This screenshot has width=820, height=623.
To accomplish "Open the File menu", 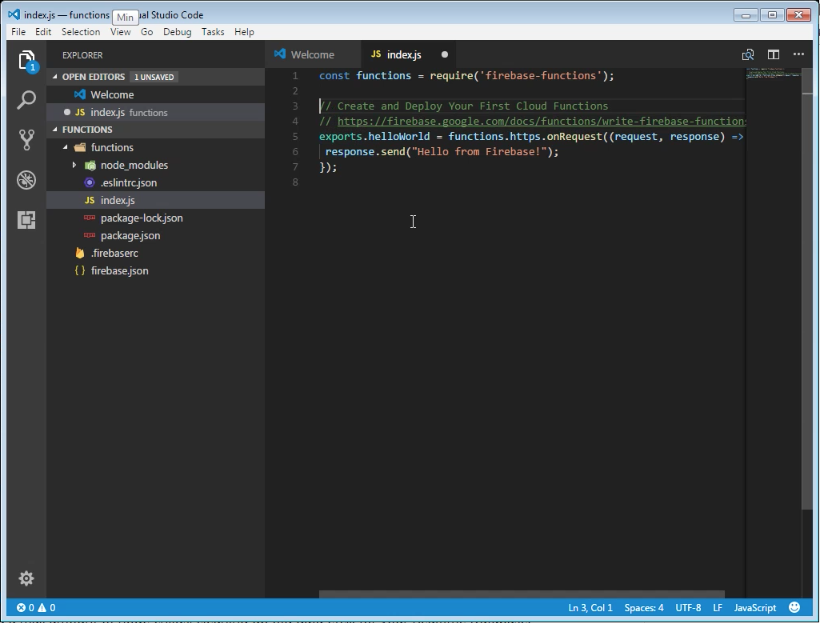I will pos(18,32).
